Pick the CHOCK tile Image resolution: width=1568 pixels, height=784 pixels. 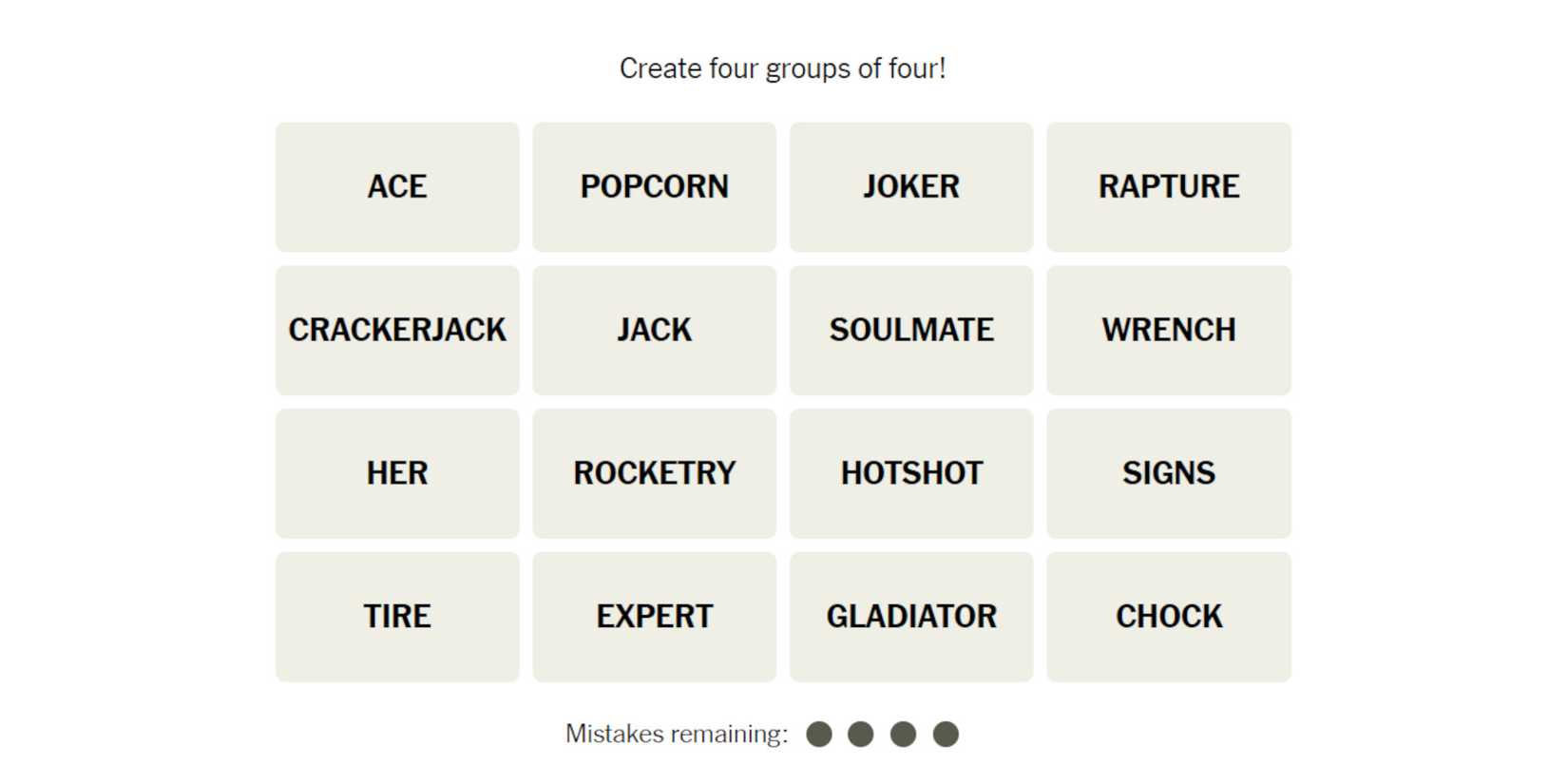1168,617
